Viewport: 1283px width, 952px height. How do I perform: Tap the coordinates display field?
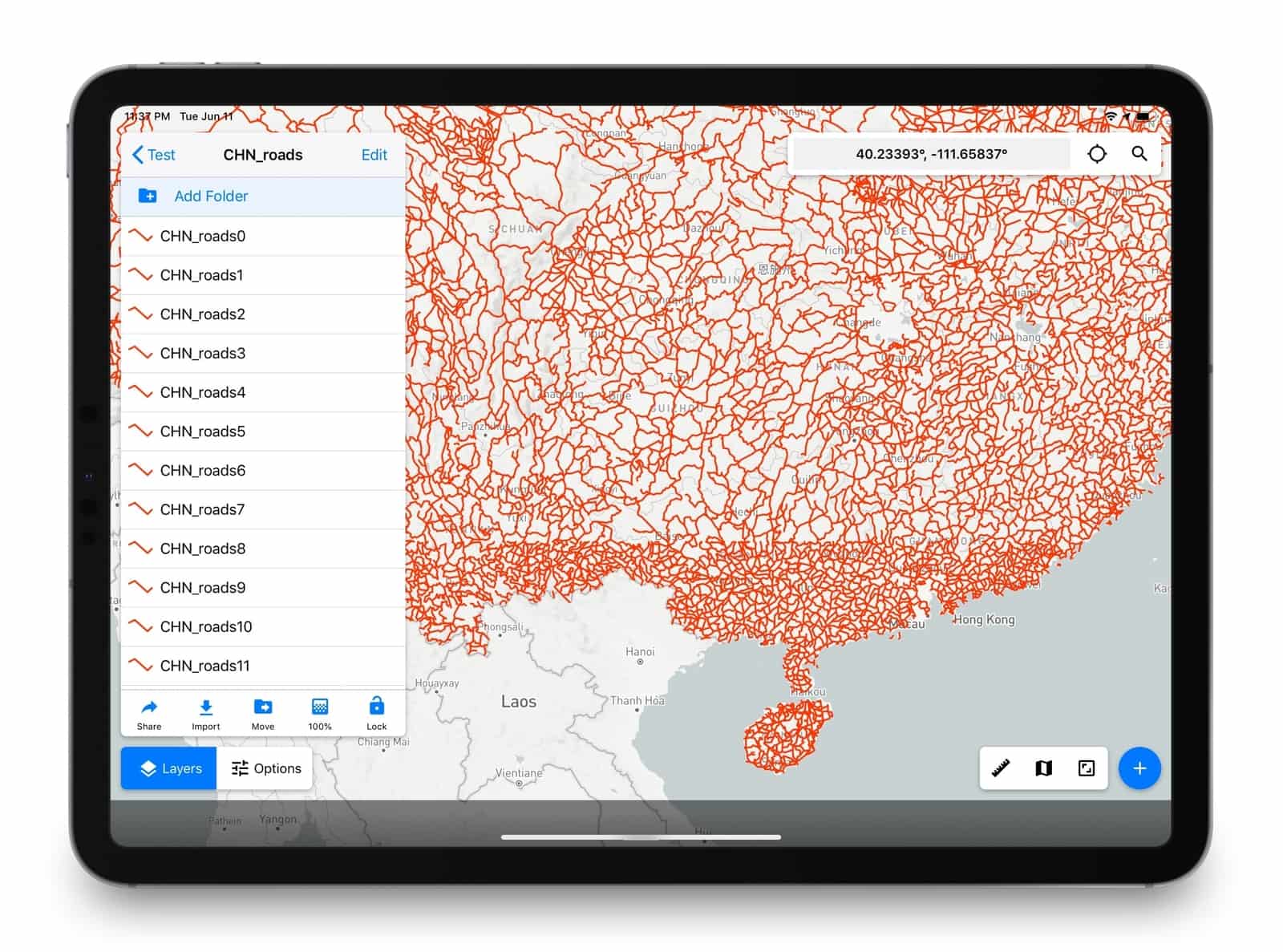click(930, 153)
